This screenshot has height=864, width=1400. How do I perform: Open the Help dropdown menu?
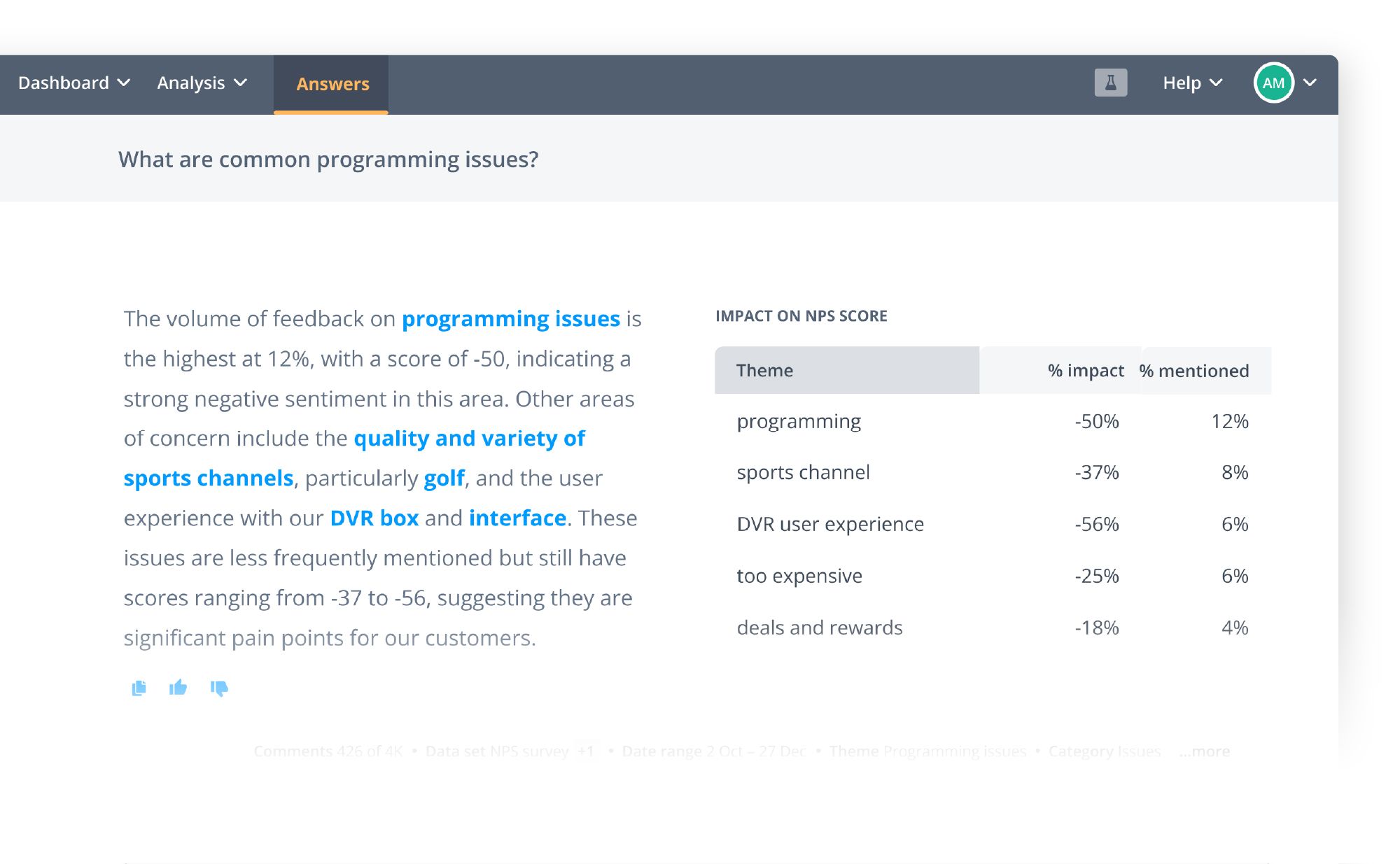1192,84
